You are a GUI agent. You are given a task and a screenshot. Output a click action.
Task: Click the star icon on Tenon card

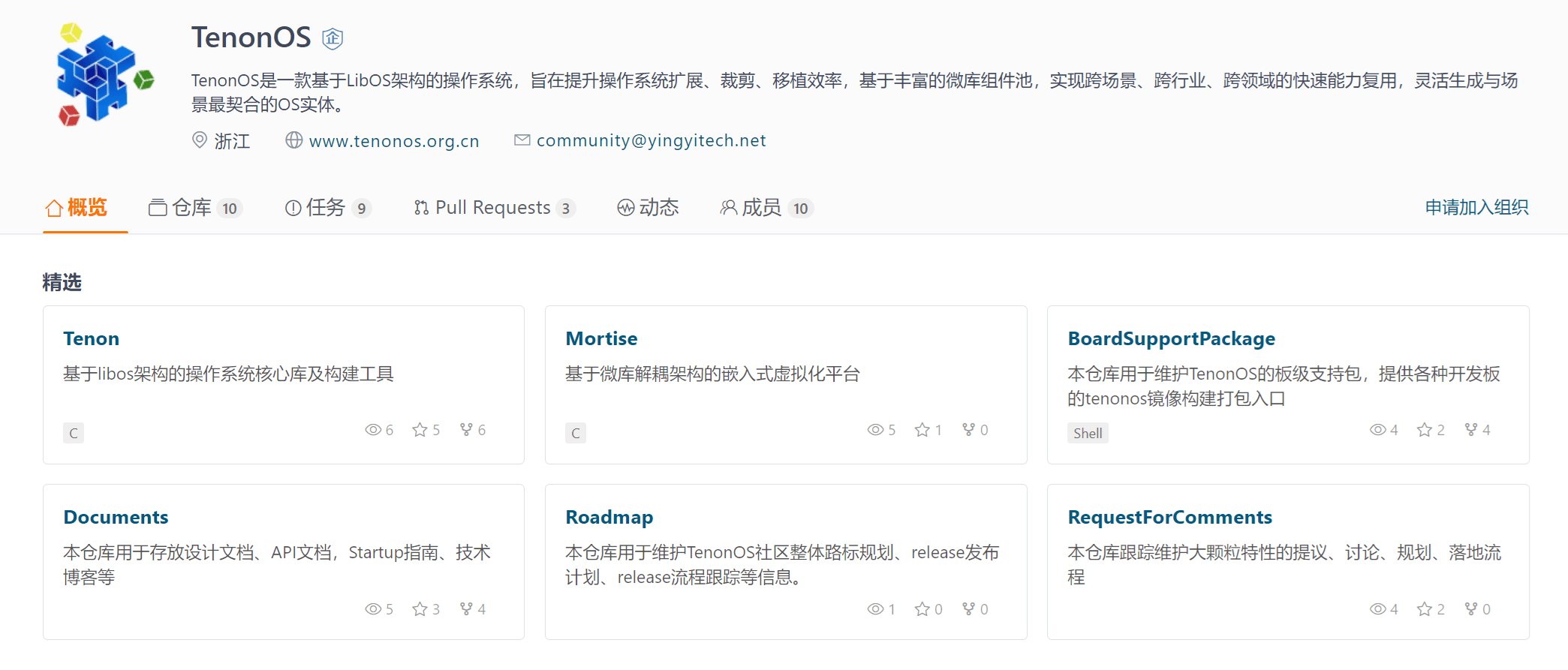420,430
